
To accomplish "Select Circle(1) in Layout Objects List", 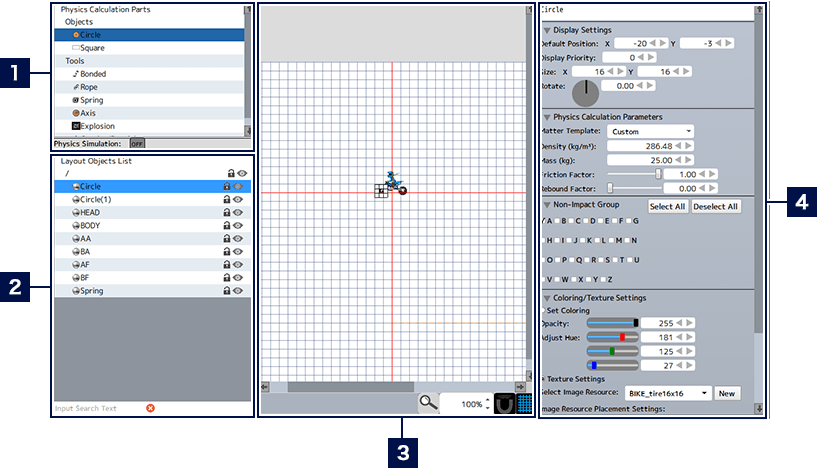I will pos(152,200).
